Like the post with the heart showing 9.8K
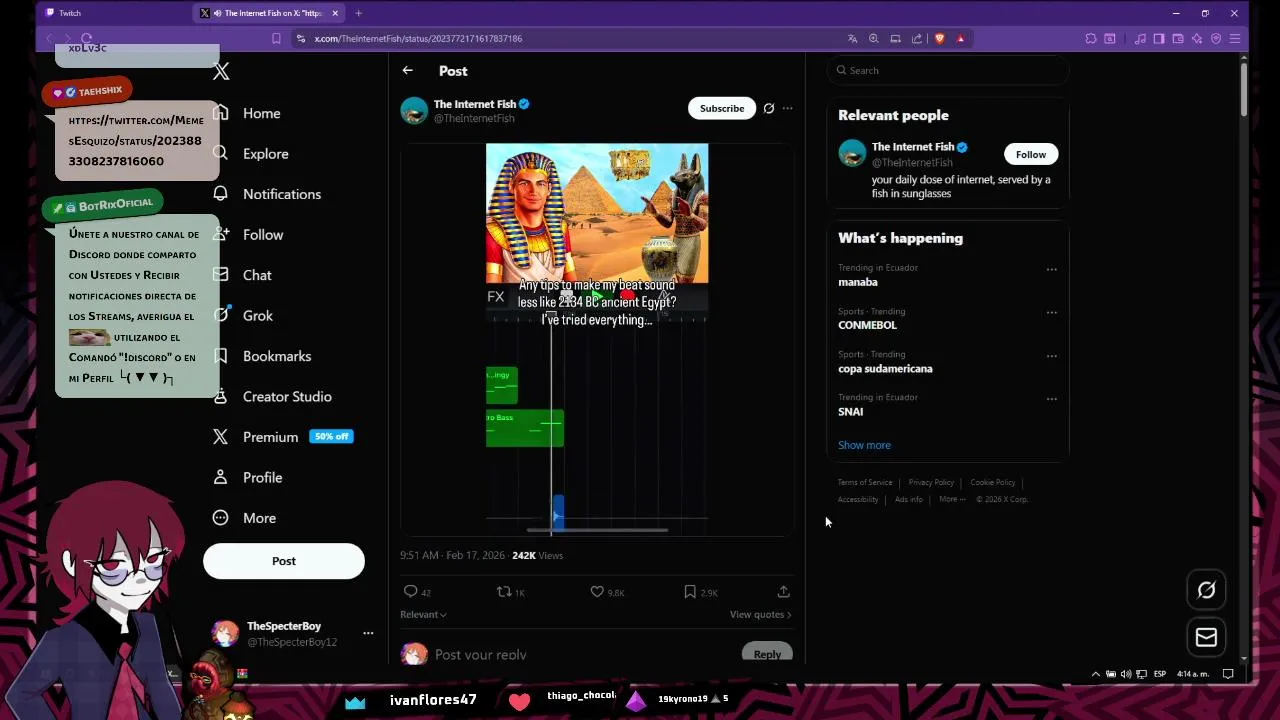Viewport: 1280px width, 720px height. point(597,592)
